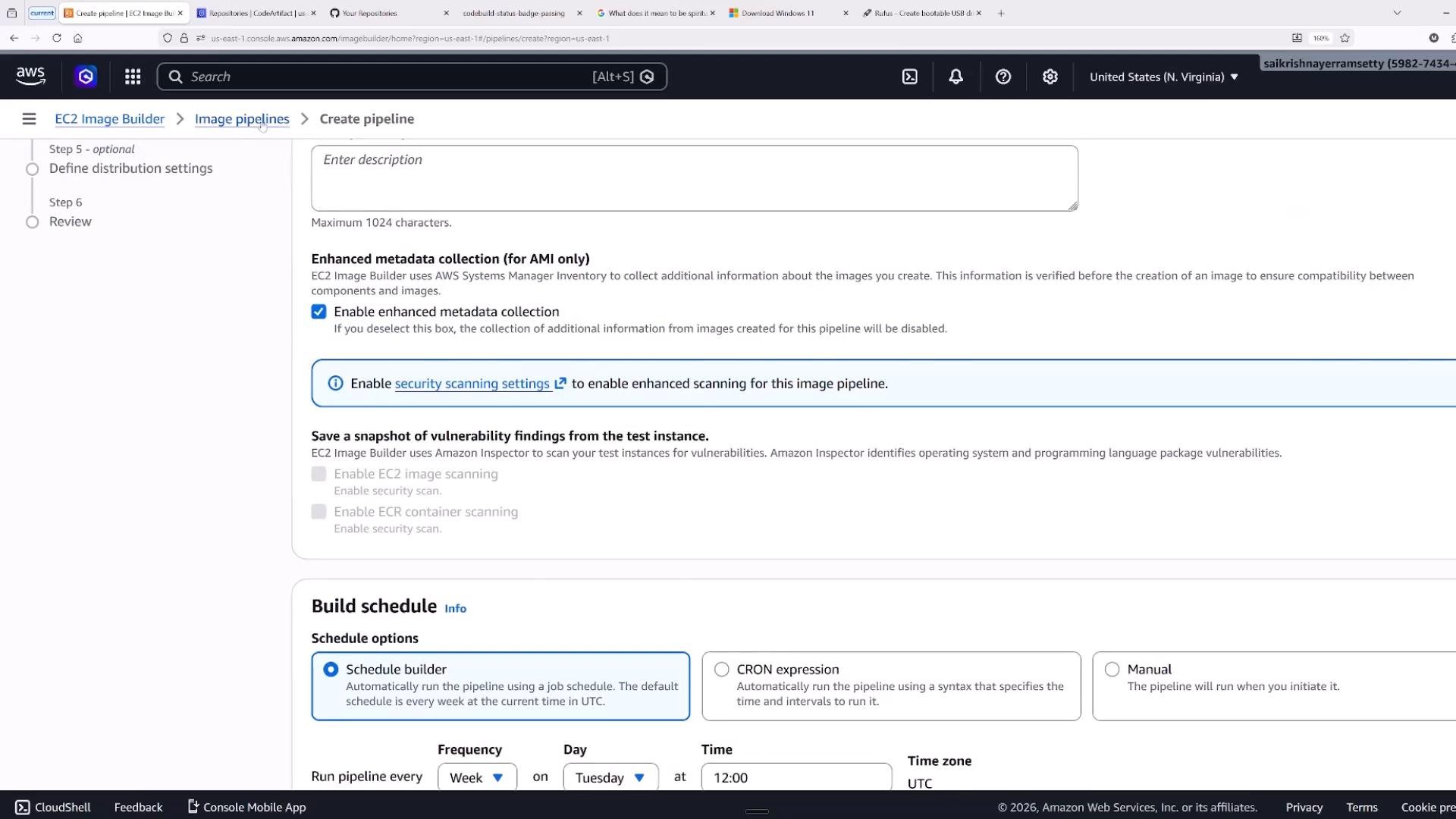Open Feedback in the footer

pyautogui.click(x=138, y=807)
